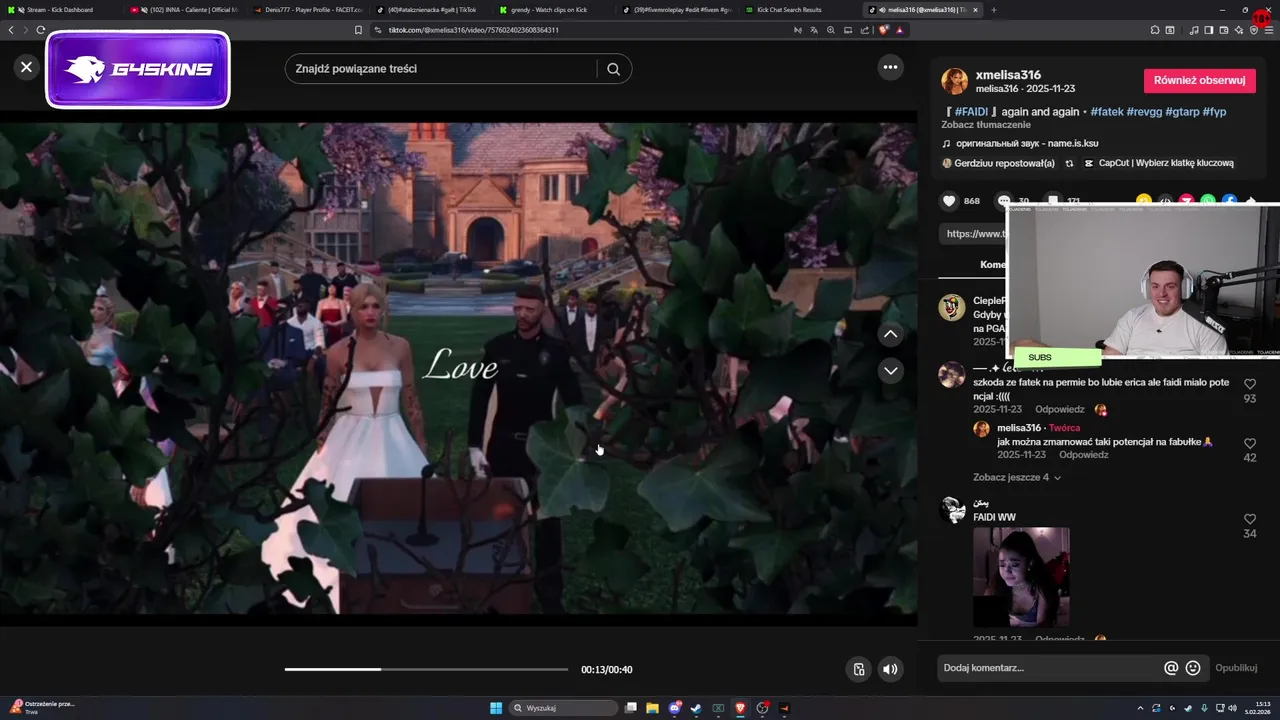The width and height of the screenshot is (1280, 720).
Task: Reload the page
Action: point(41,30)
